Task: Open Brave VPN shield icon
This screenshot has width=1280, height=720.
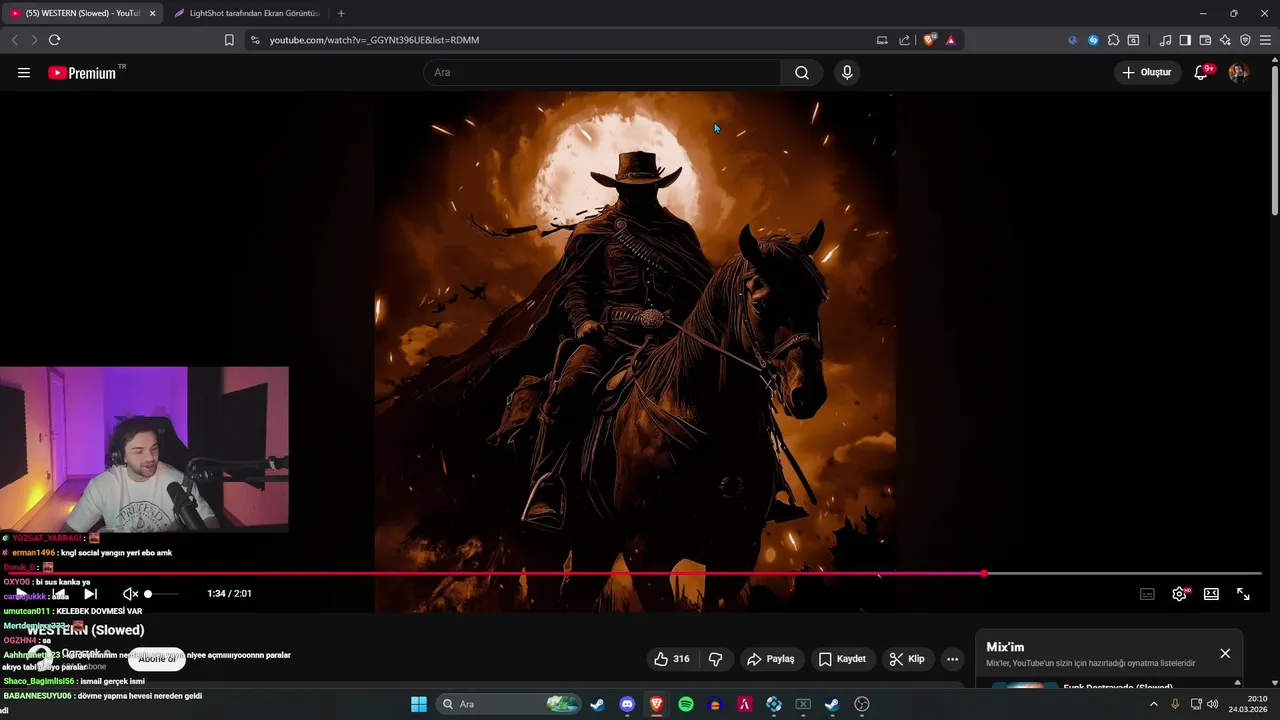Action: 1245,40
